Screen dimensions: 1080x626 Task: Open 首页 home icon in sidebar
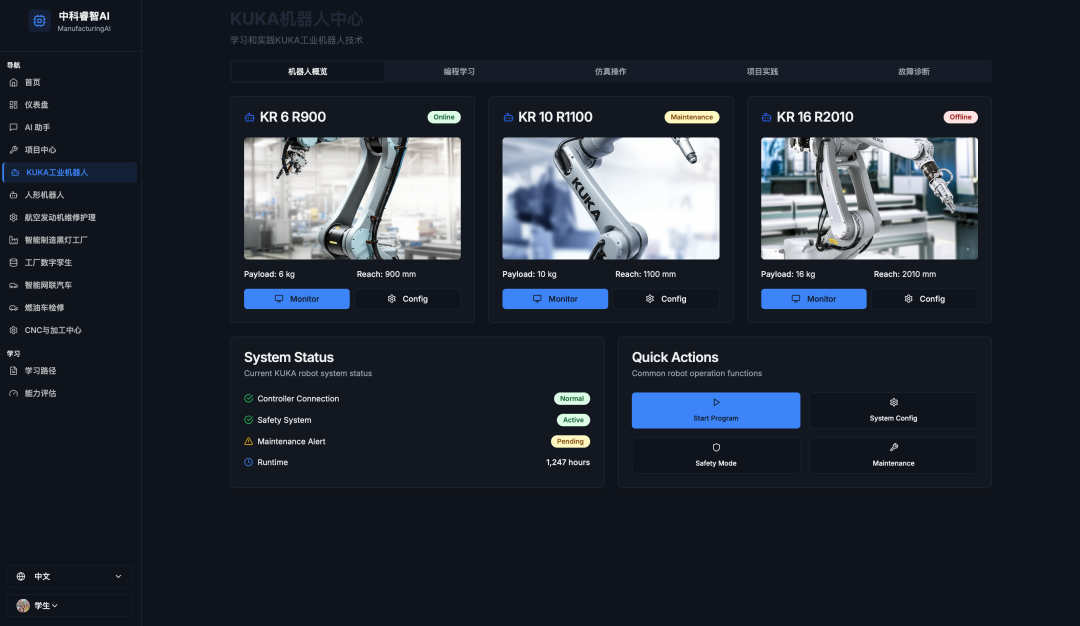14,82
